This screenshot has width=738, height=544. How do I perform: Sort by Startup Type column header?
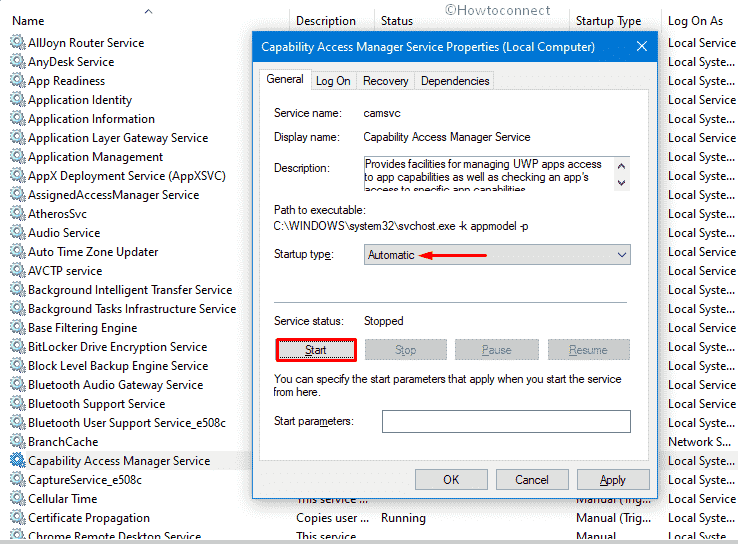[608, 21]
